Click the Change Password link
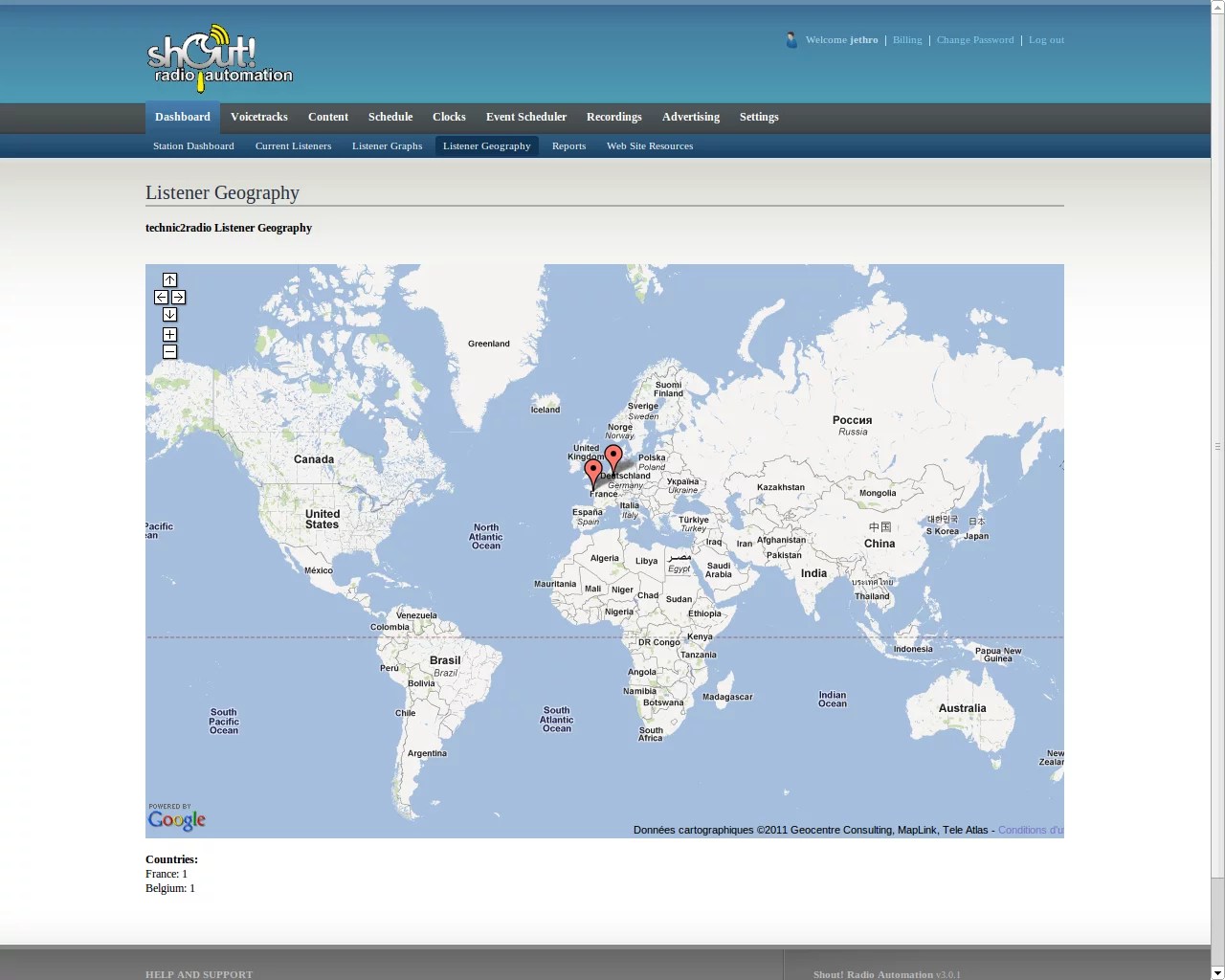This screenshot has height=980, width=1225. pyautogui.click(x=974, y=40)
